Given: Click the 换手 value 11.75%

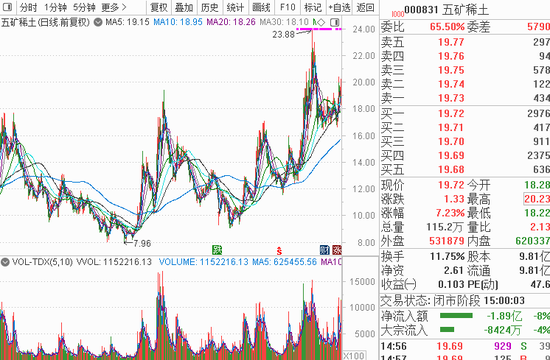Looking at the screenshot, I should [x=447, y=256].
